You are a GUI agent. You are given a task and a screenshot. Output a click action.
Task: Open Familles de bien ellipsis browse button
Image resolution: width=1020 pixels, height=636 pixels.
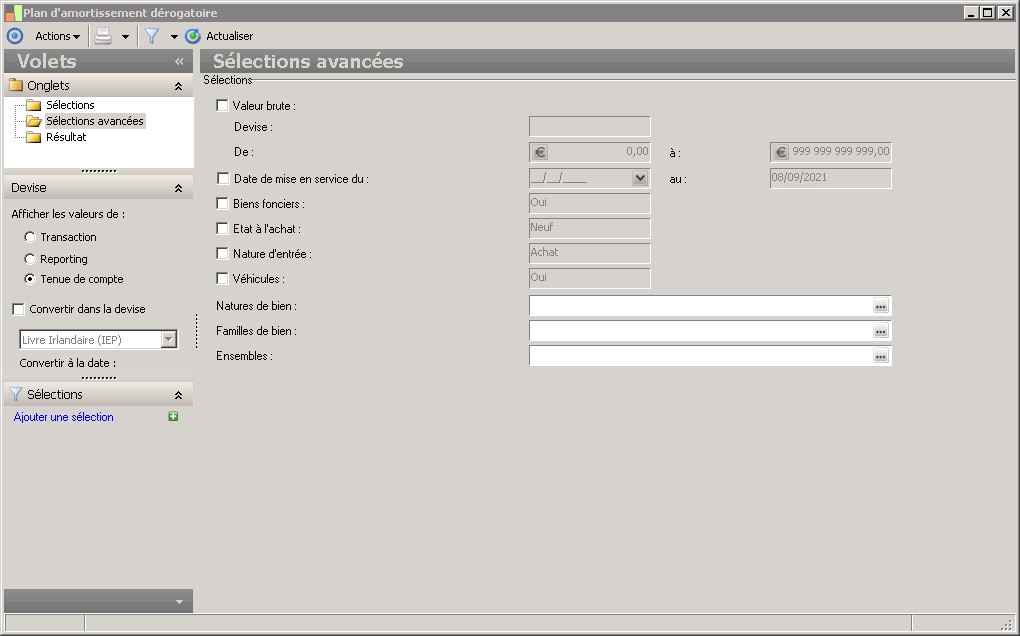tap(881, 331)
